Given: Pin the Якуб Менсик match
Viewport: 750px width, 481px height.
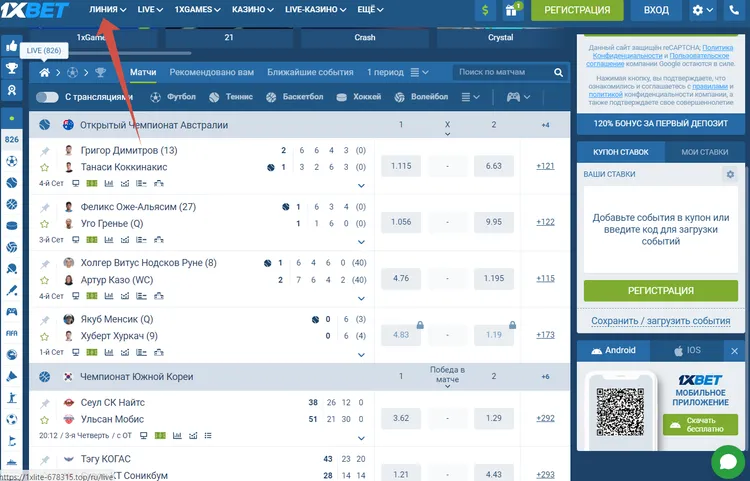Looking at the screenshot, I should pyautogui.click(x=44, y=320).
